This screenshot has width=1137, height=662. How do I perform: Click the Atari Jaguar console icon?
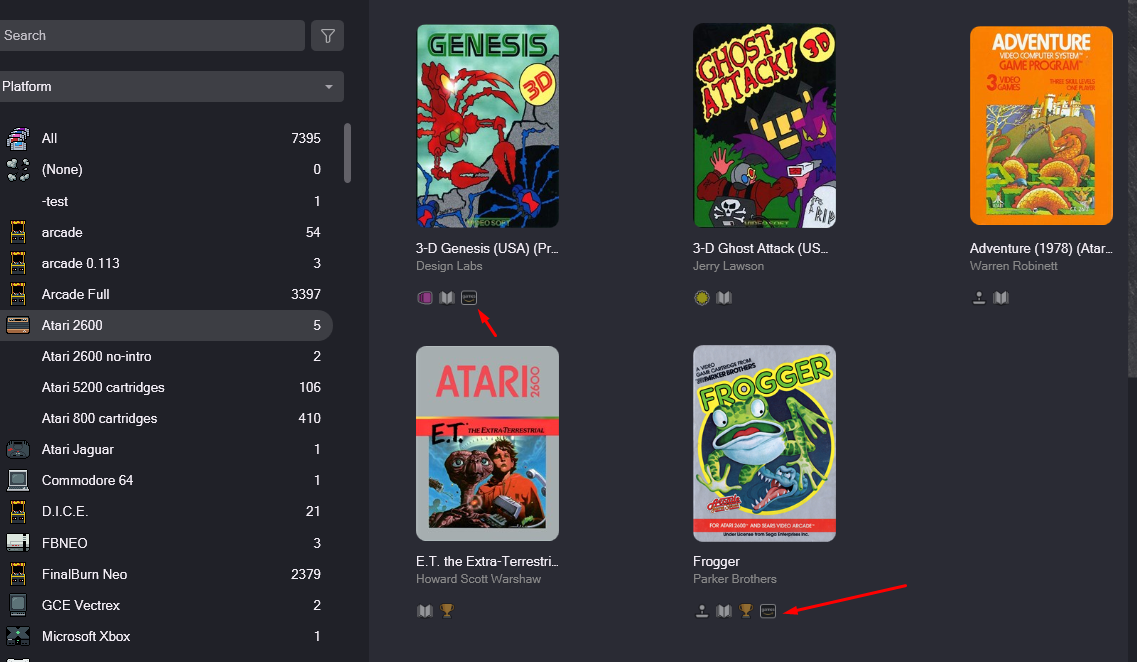pos(18,450)
